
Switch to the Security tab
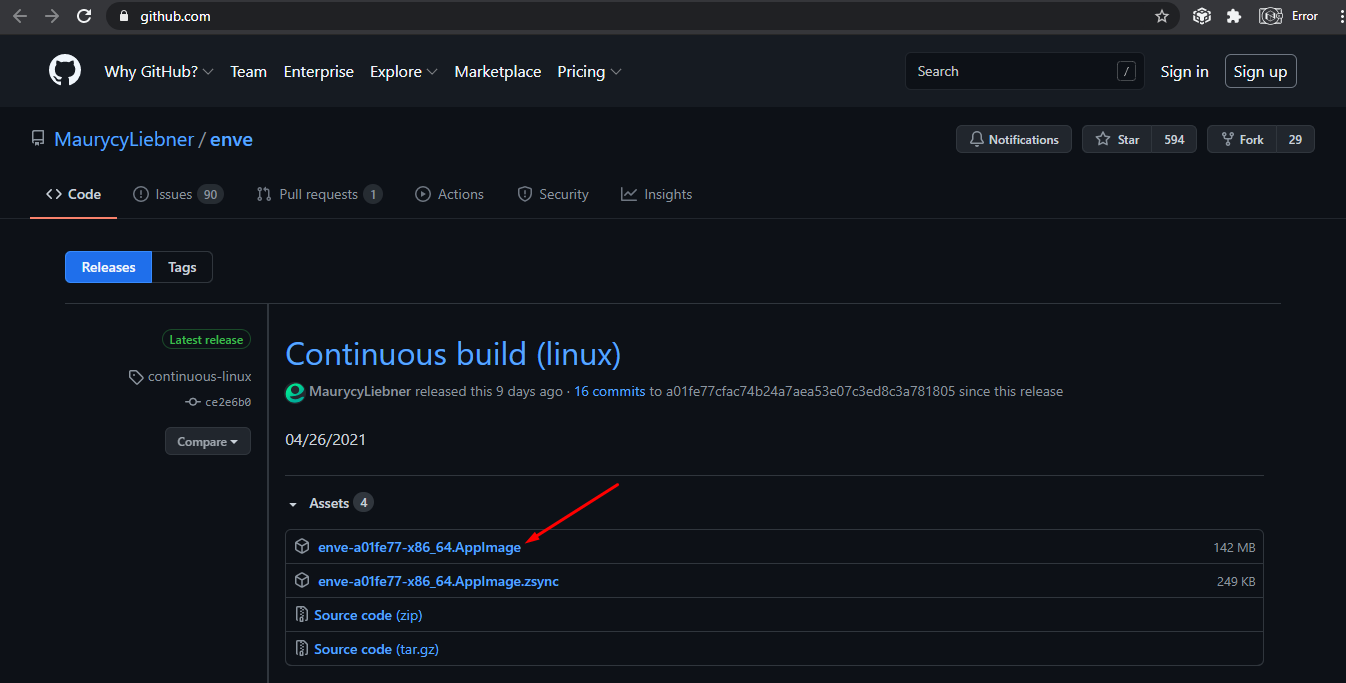553,194
